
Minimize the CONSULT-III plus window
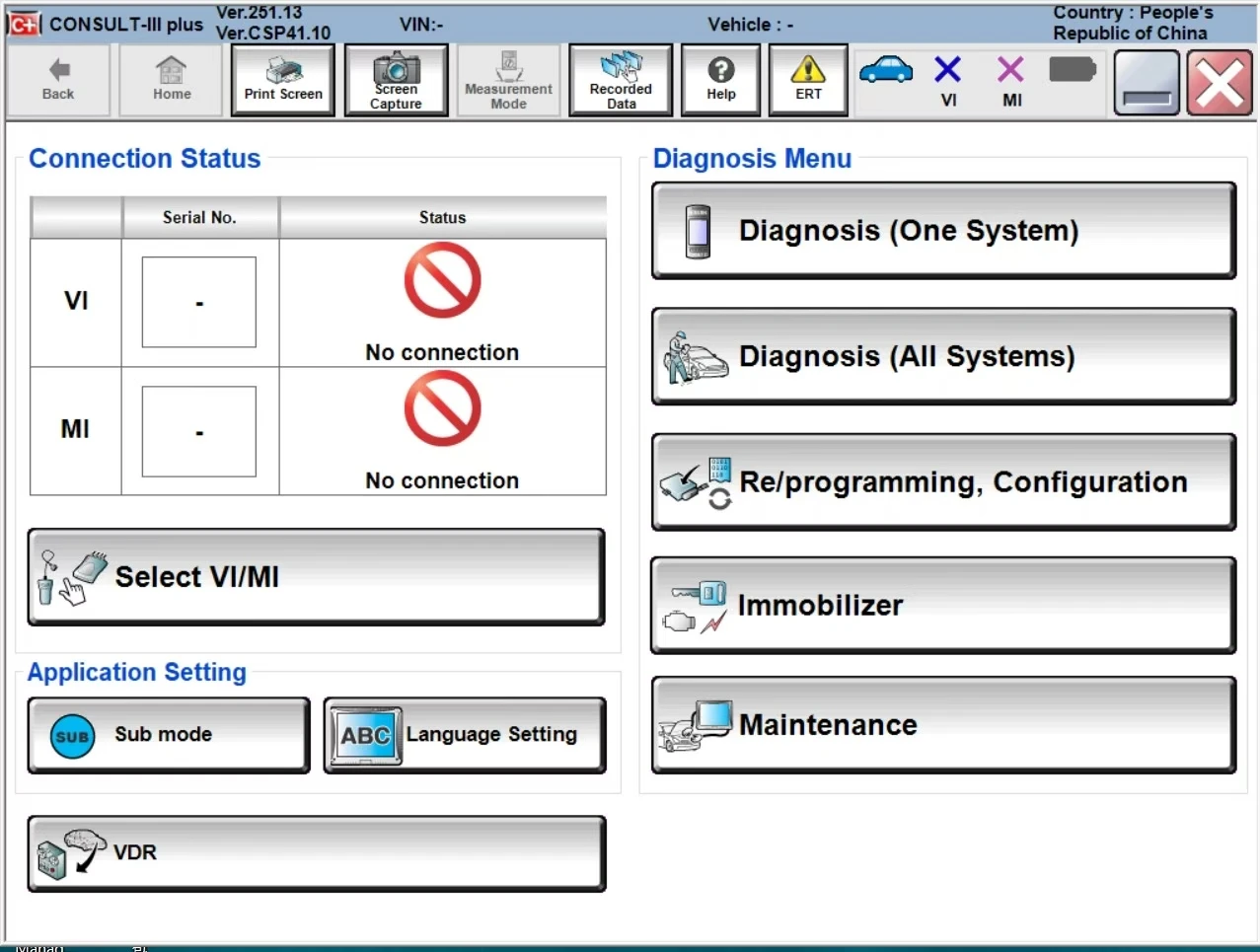point(1147,83)
